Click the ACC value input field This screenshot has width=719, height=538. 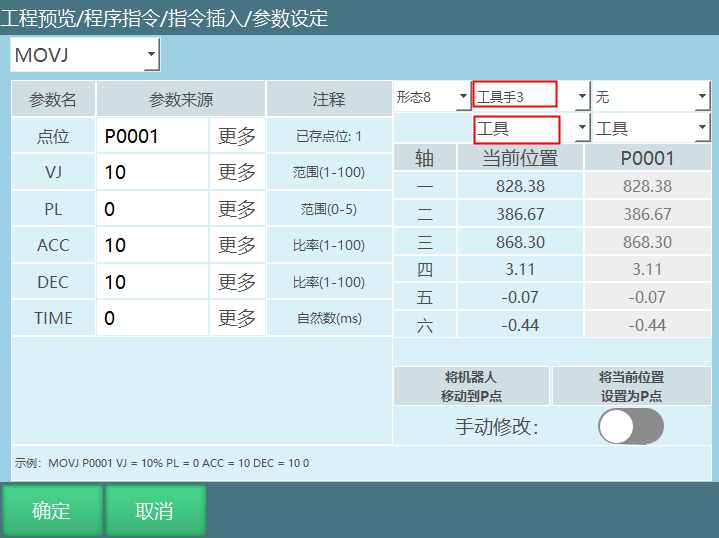[x=152, y=245]
